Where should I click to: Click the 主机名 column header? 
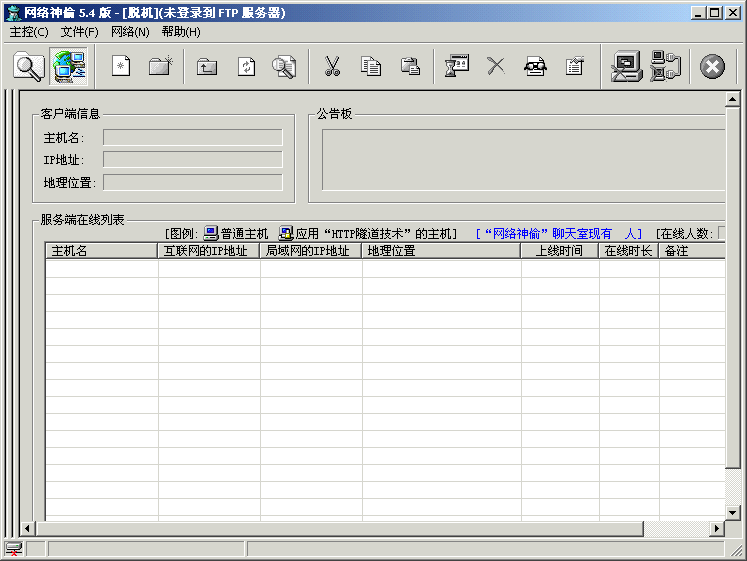click(x=101, y=251)
